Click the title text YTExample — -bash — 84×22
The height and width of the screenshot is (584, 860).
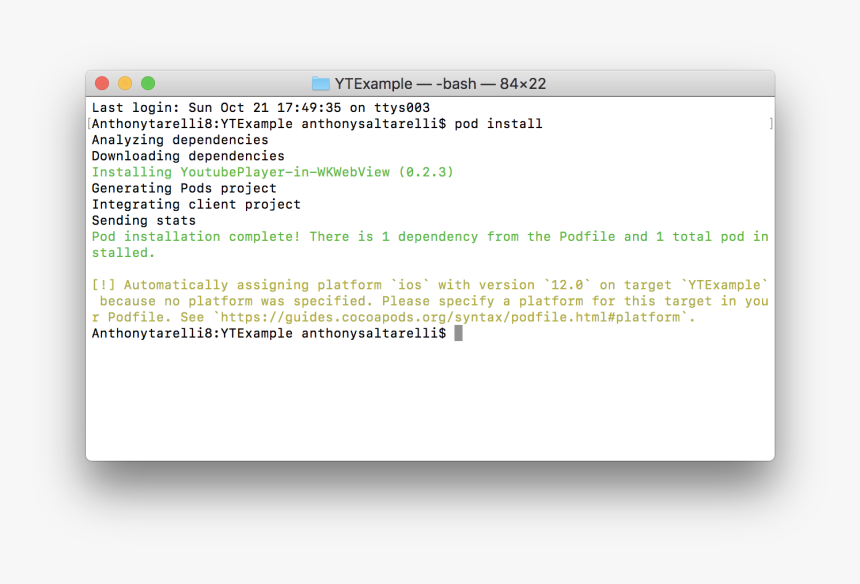coord(440,83)
